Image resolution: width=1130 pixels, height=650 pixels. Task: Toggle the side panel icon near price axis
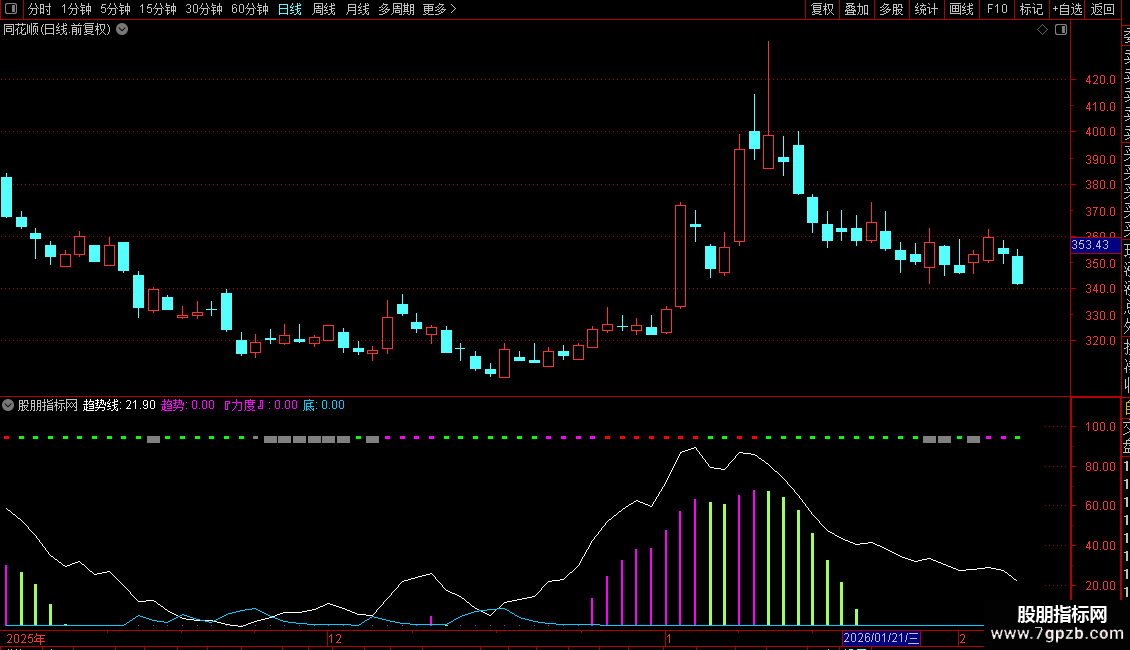[1061, 30]
